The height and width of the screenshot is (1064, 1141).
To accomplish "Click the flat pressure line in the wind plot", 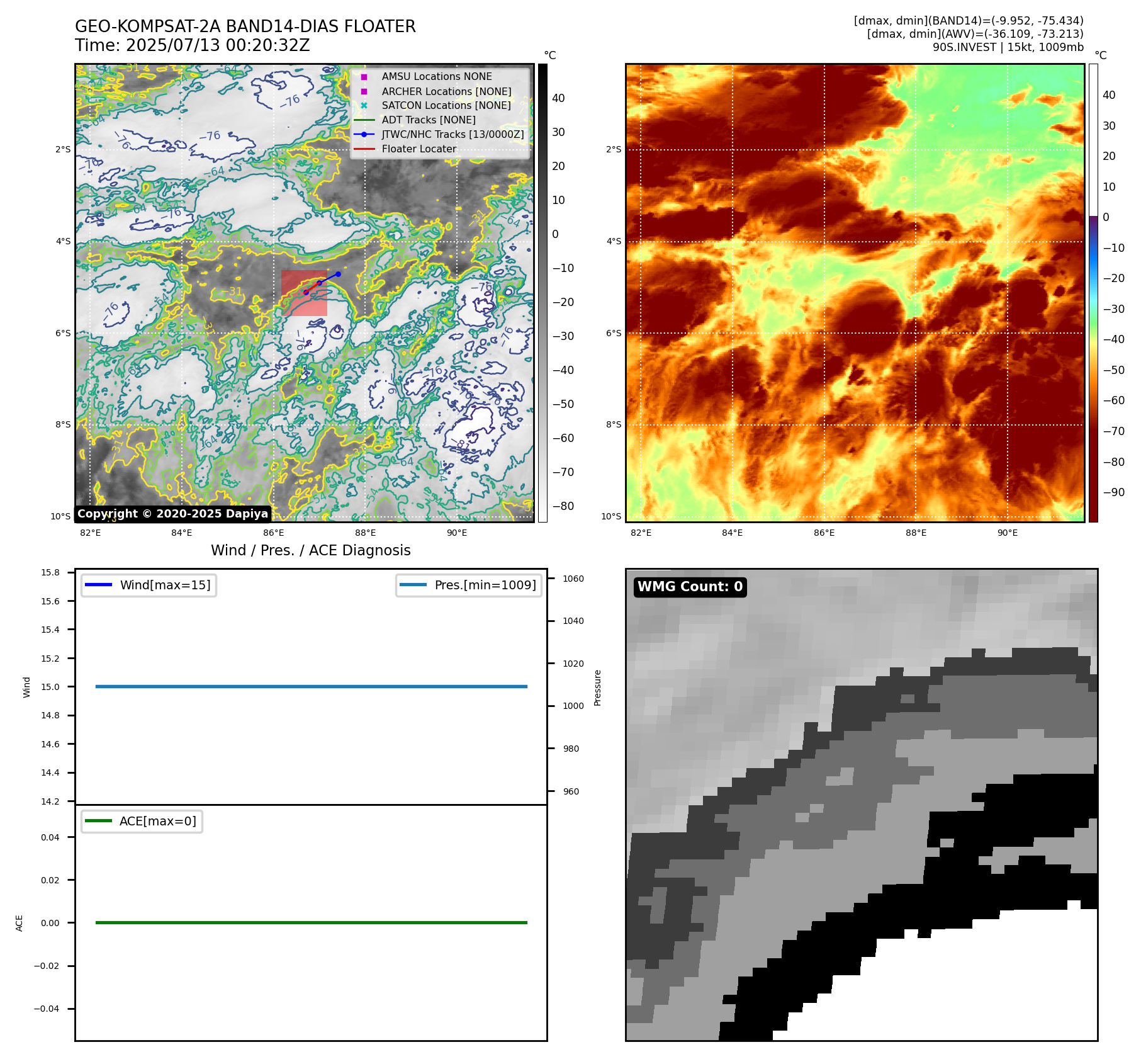I will click(311, 686).
